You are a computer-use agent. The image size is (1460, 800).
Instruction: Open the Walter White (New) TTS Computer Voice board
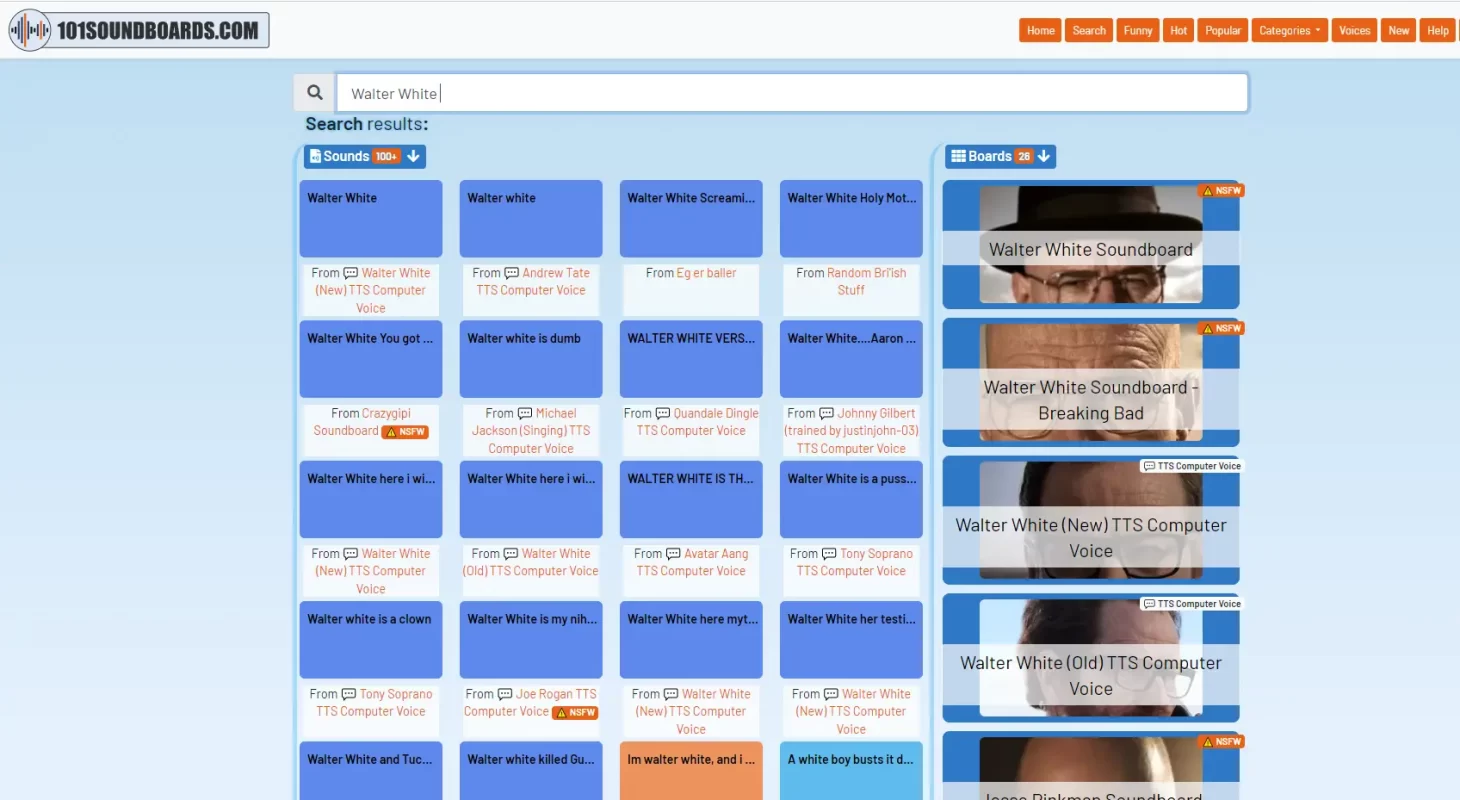(1091, 521)
